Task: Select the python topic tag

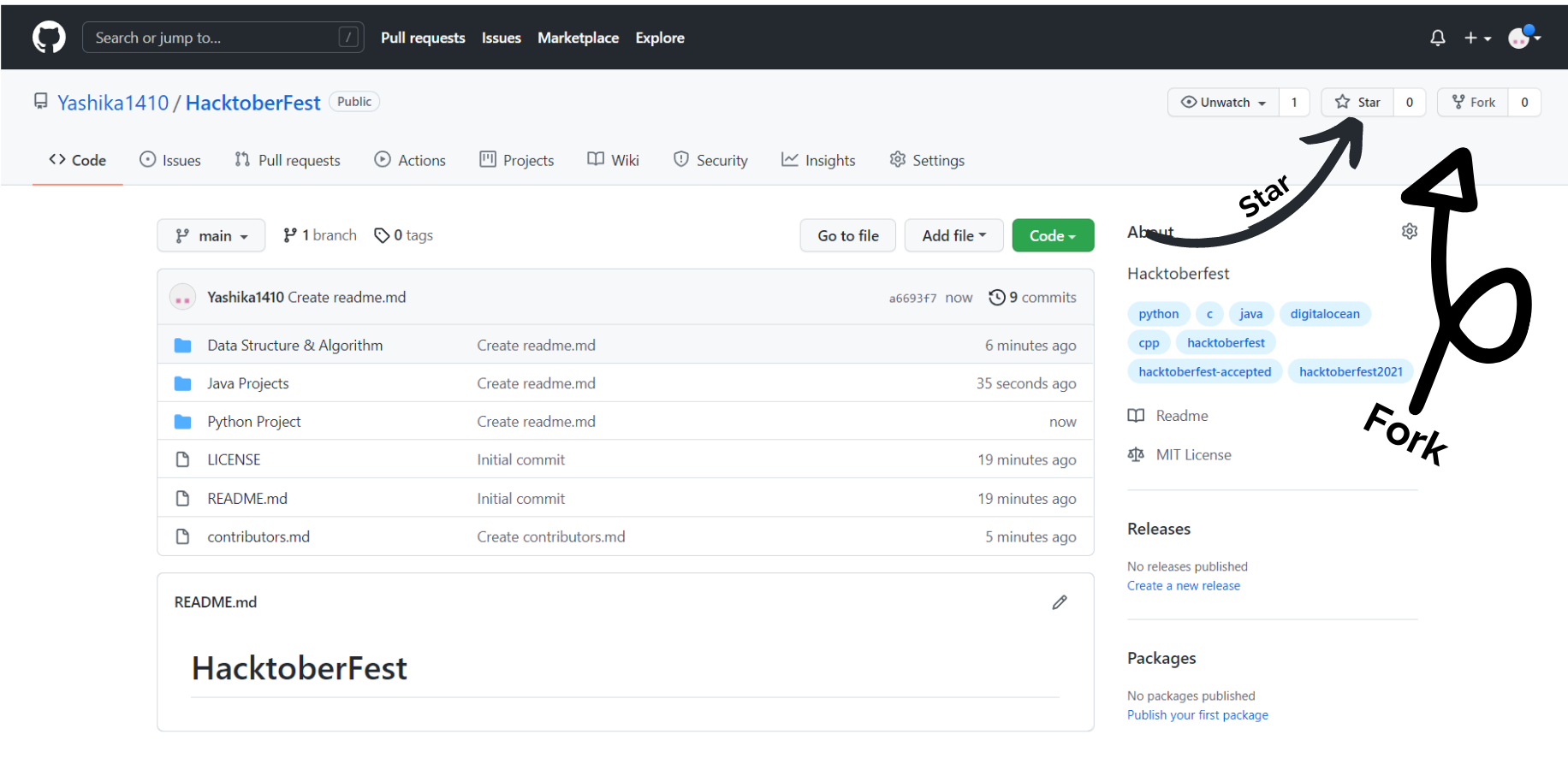Action: [x=1159, y=314]
